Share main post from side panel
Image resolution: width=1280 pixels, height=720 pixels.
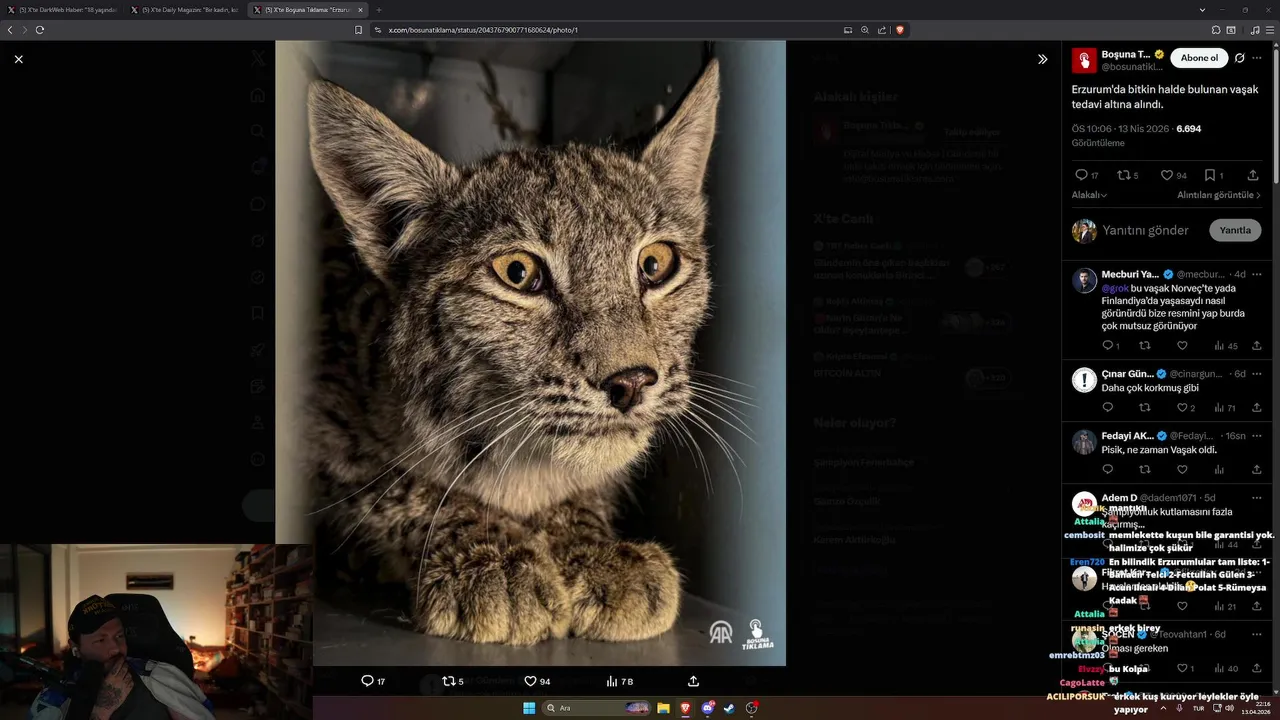[1252, 175]
